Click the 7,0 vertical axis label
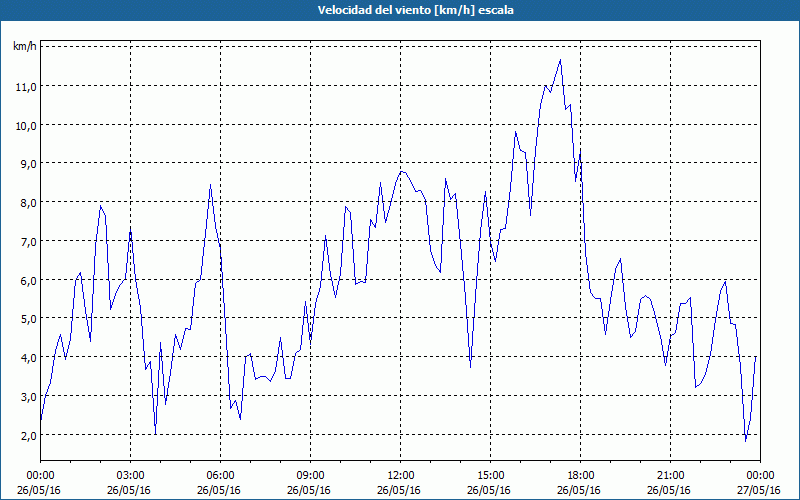The width and height of the screenshot is (800, 500). coord(28,242)
